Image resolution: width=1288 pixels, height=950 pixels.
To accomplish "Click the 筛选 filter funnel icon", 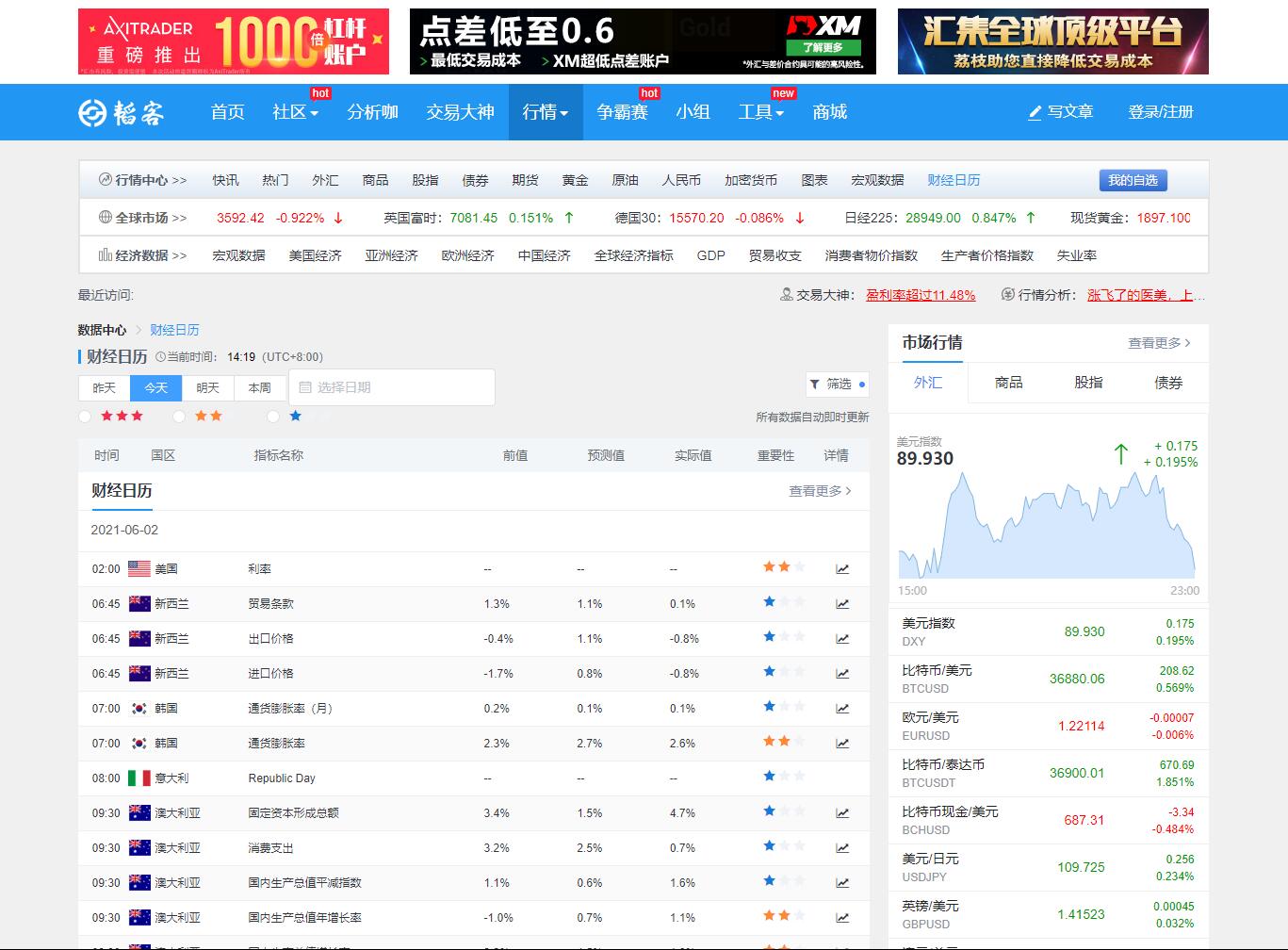I will (814, 385).
